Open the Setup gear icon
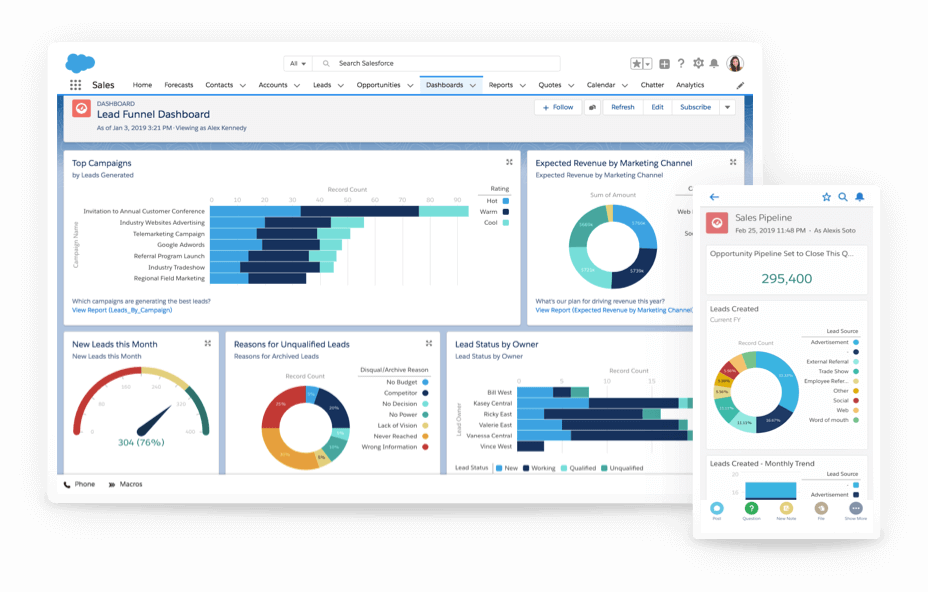This screenshot has height=592, width=928. 698,63
